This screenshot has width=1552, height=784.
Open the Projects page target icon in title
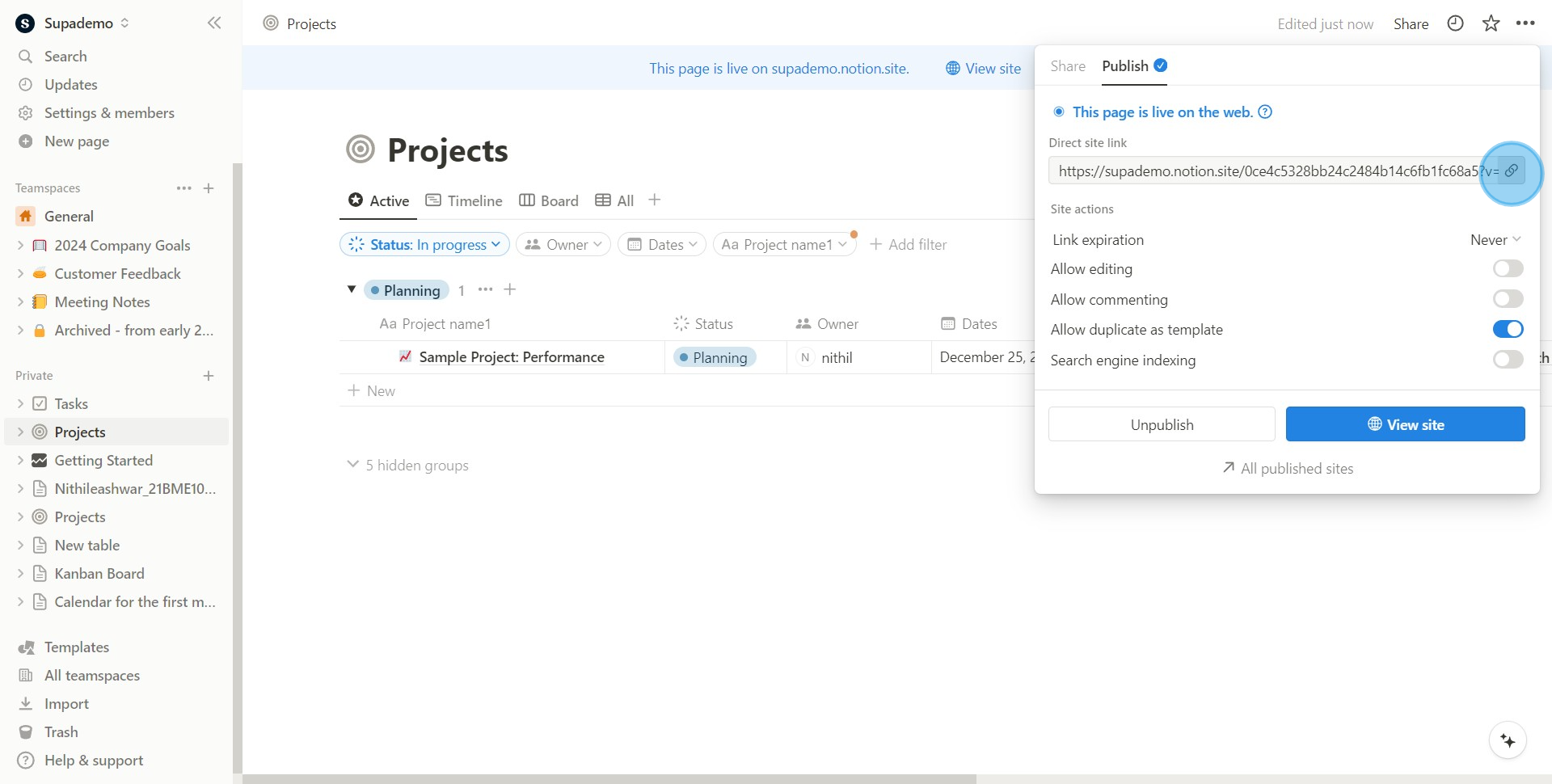pos(361,150)
